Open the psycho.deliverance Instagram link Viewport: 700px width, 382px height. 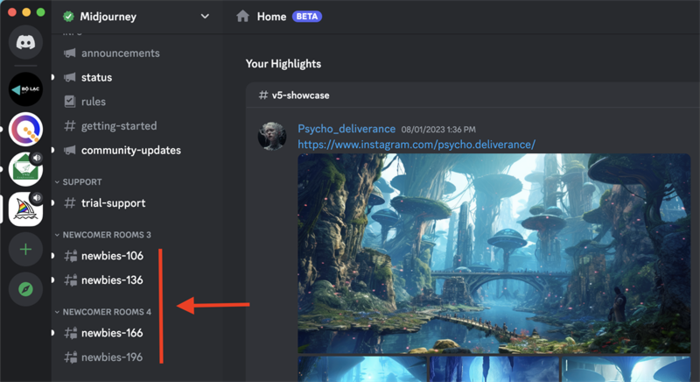pyautogui.click(x=417, y=145)
